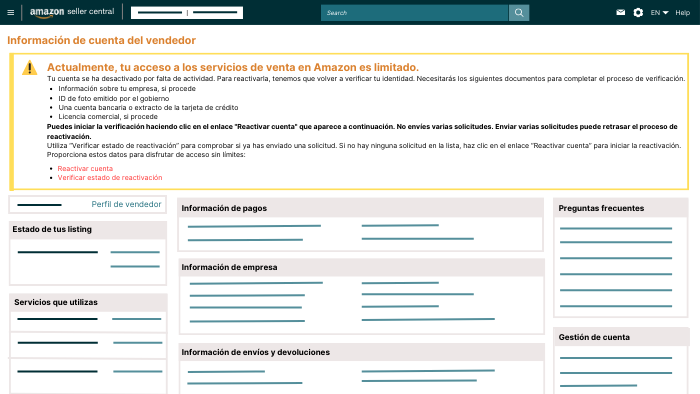
Task: Focus the Search input field
Action: [x=414, y=12]
